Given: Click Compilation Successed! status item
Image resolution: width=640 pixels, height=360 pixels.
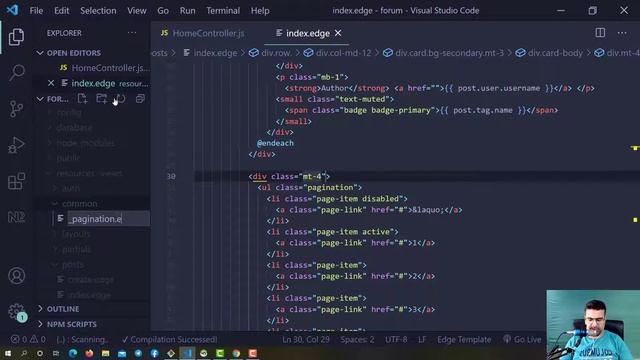Looking at the screenshot, I should click(170, 339).
